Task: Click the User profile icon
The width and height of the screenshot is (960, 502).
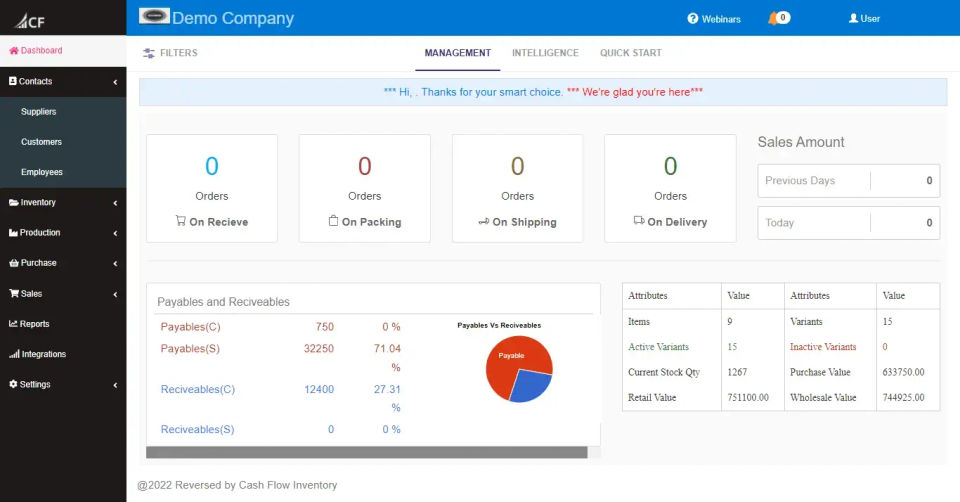Action: pyautogui.click(x=853, y=18)
